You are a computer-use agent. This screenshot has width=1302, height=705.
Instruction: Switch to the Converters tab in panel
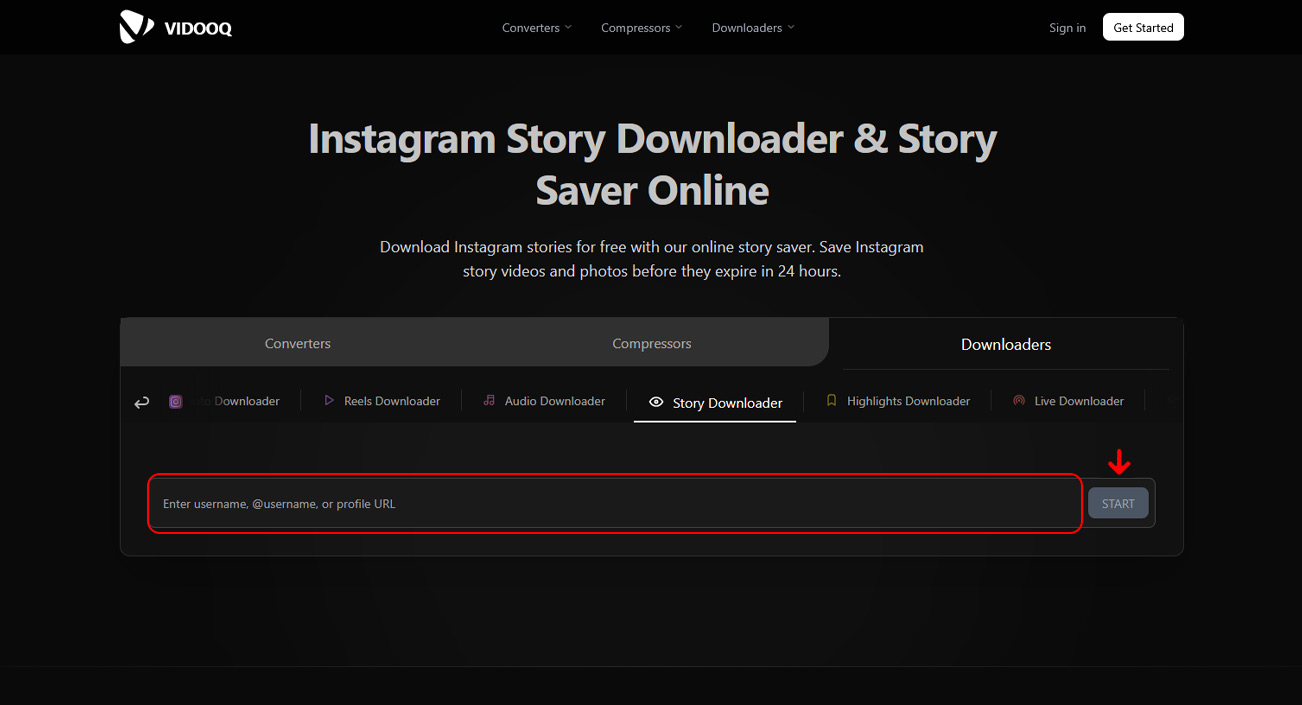pos(298,343)
